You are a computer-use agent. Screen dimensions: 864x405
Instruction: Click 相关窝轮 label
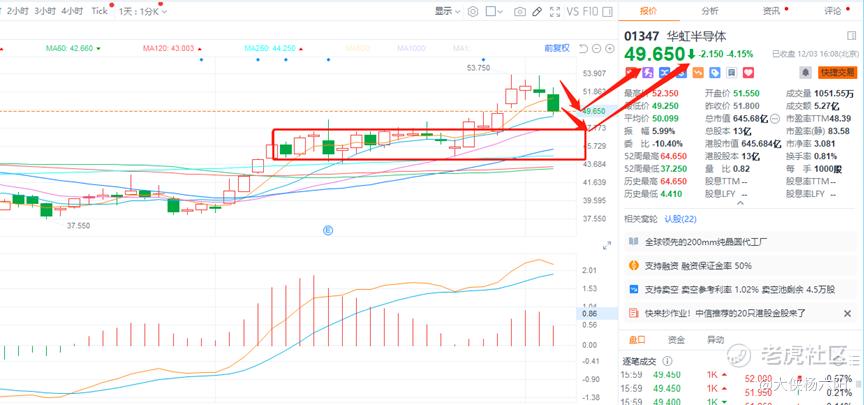click(640, 219)
